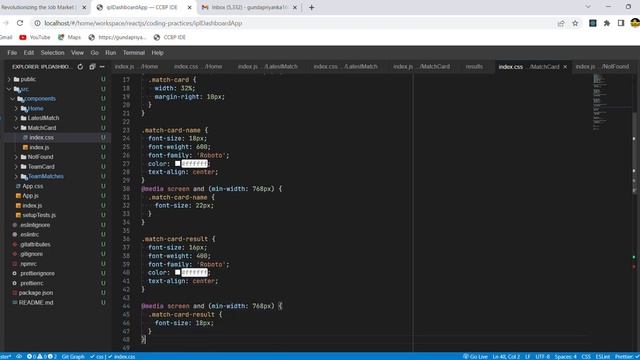Open Git Graph in status bar
The width and height of the screenshot is (640, 360).
[x=73, y=356]
